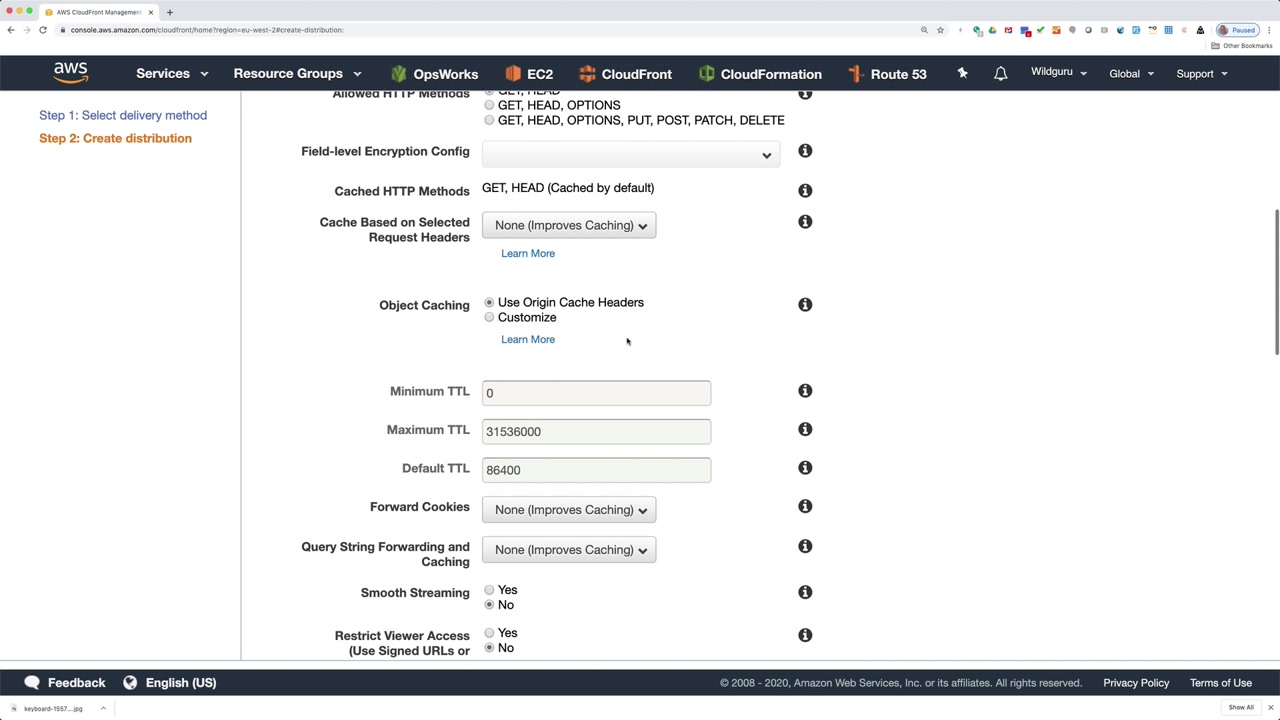This screenshot has height=720, width=1280.
Task: Enable Smooth Streaming with Yes
Action: 489,590
